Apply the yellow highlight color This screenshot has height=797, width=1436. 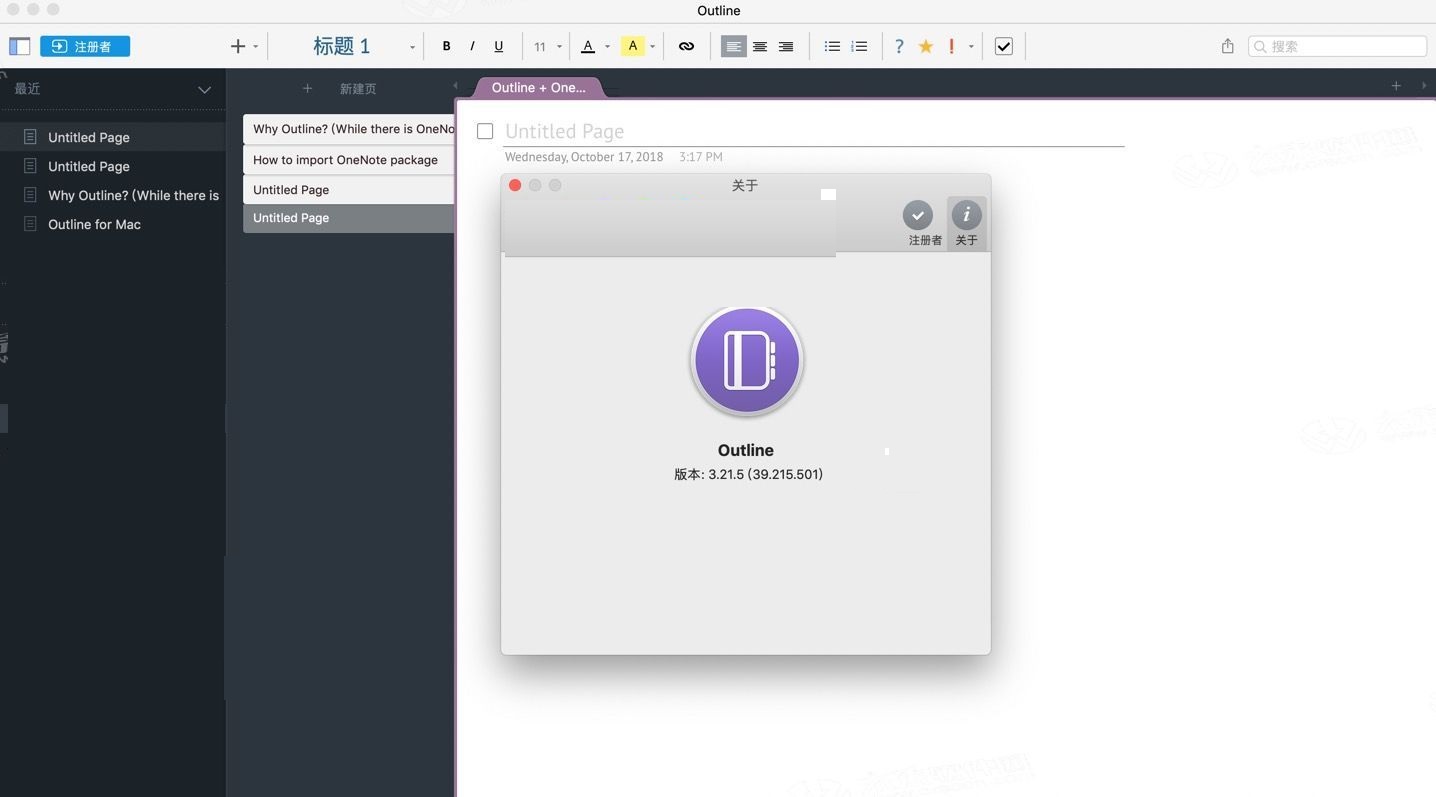tap(633, 46)
